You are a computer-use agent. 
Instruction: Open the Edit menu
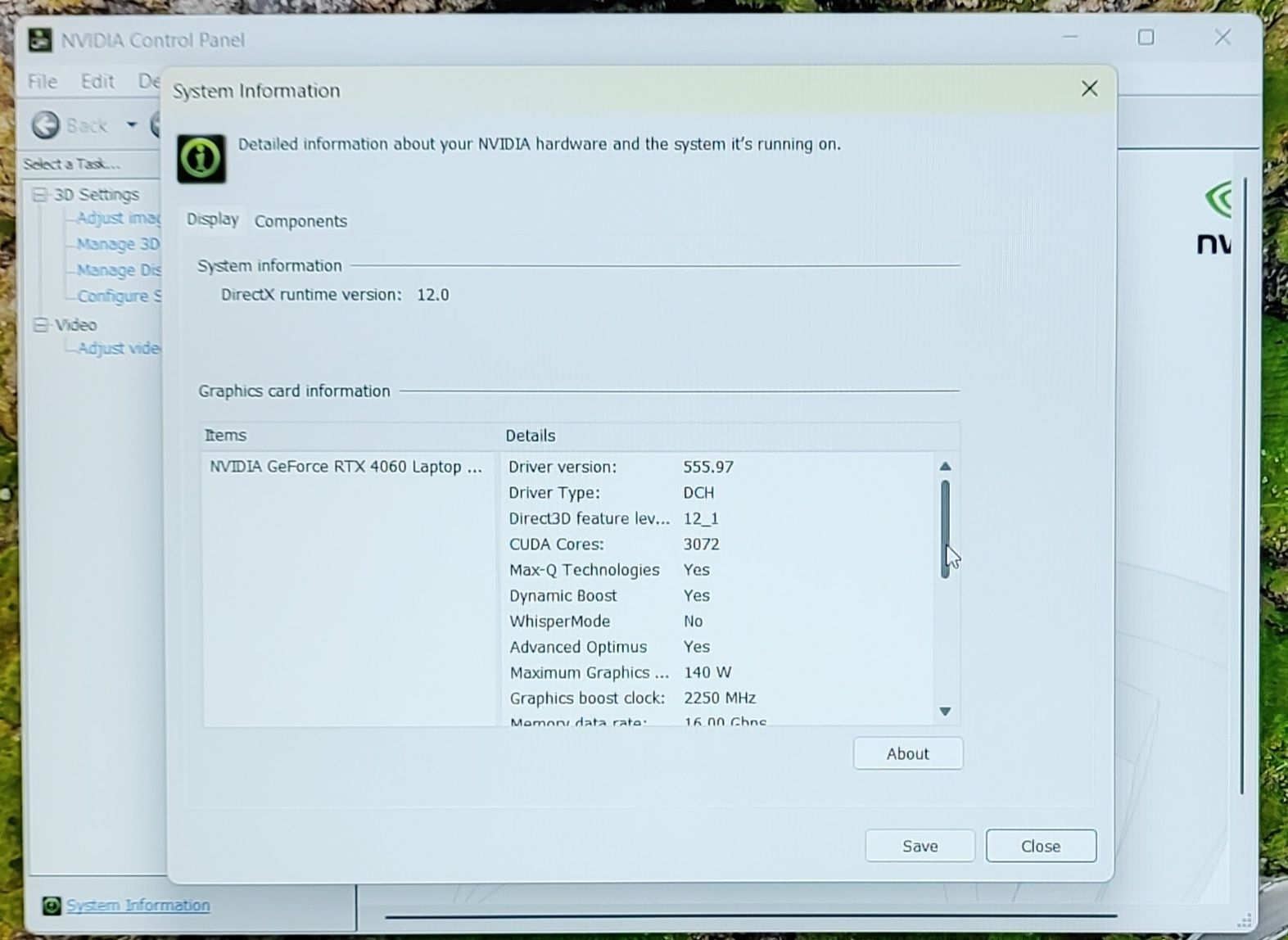point(97,81)
